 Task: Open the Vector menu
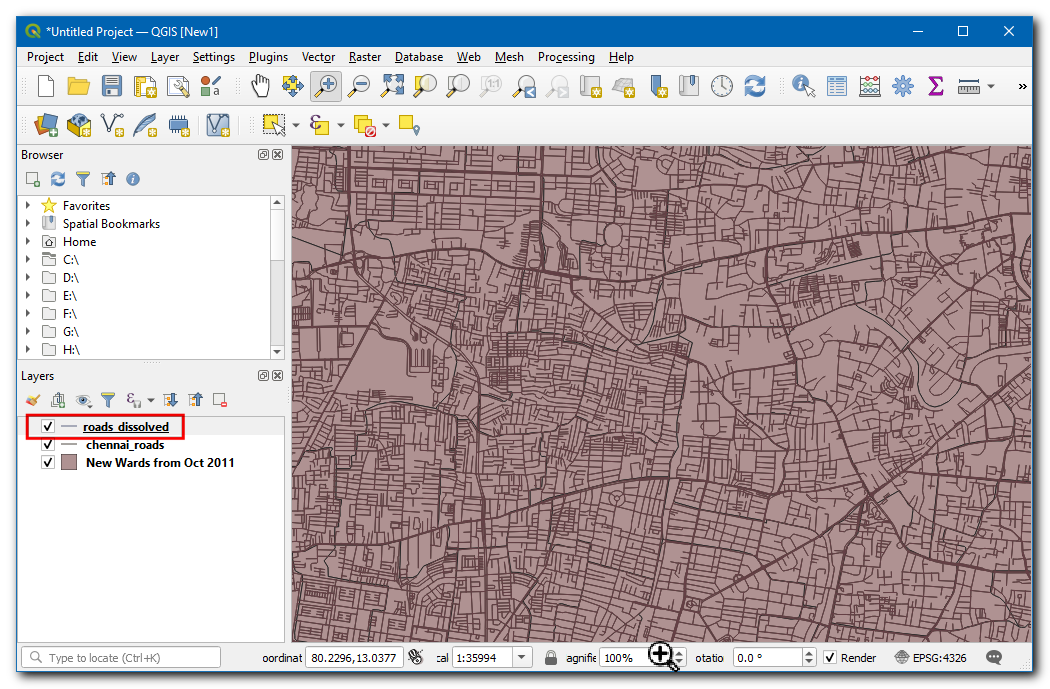tap(318, 57)
